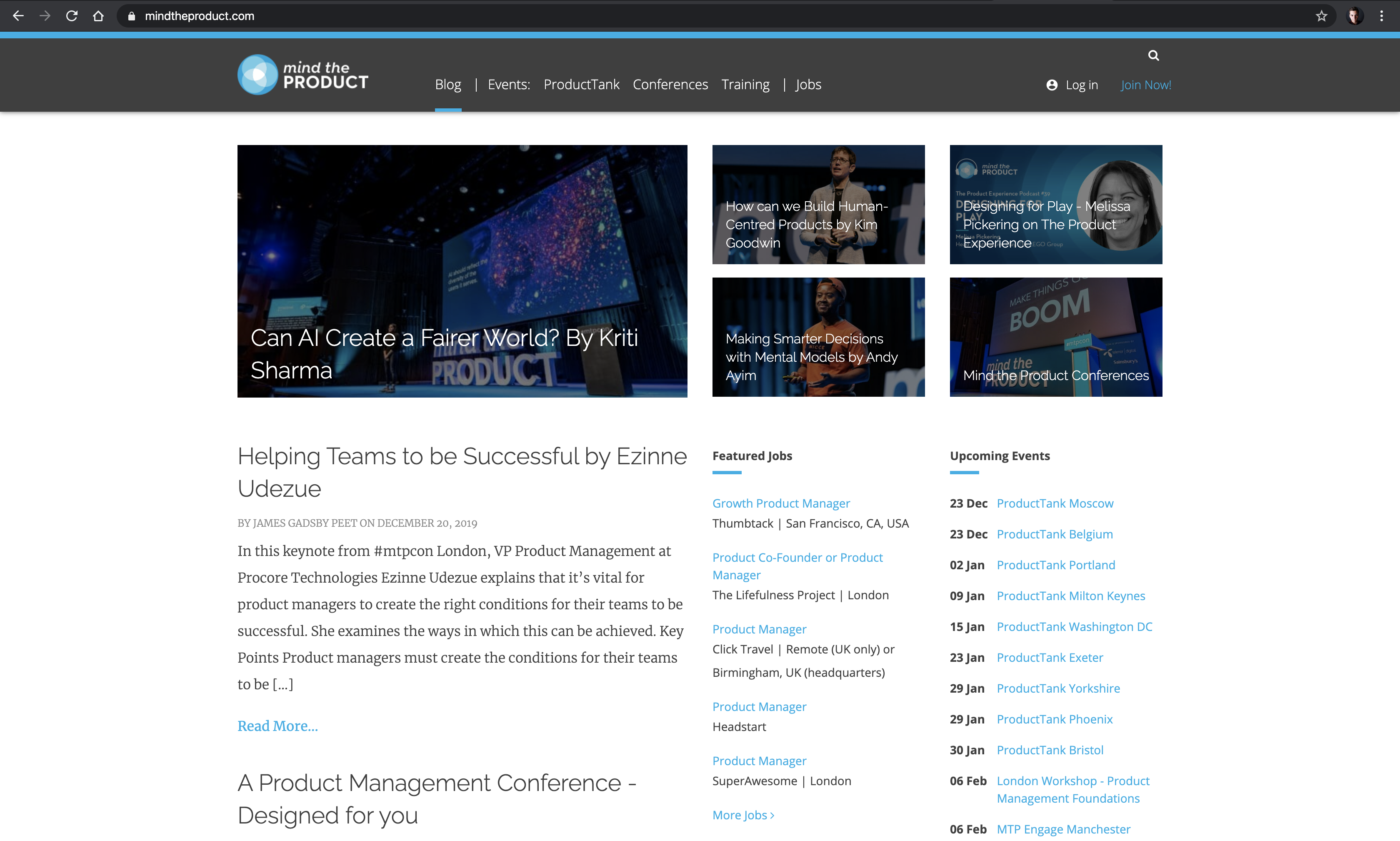Select the Training nav item
1400x841 pixels.
[x=745, y=85]
